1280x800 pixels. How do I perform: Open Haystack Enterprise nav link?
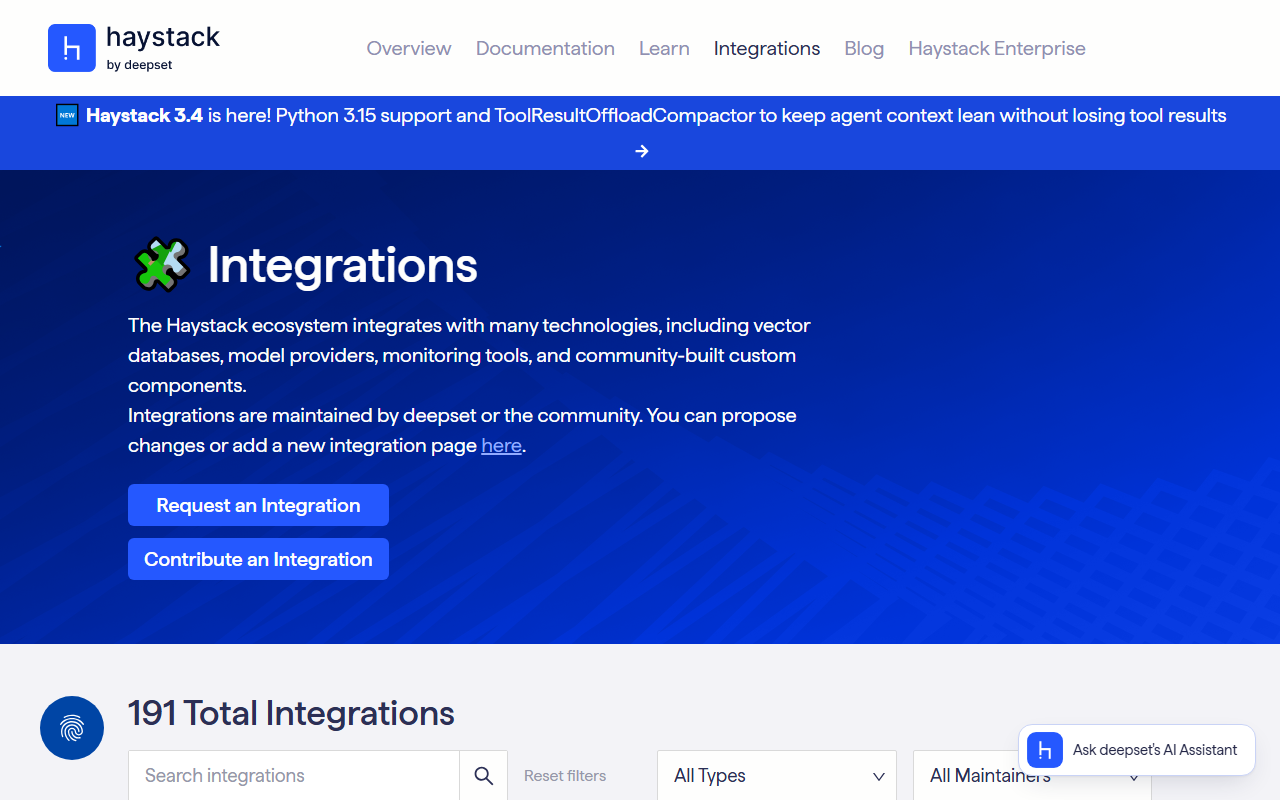[997, 48]
